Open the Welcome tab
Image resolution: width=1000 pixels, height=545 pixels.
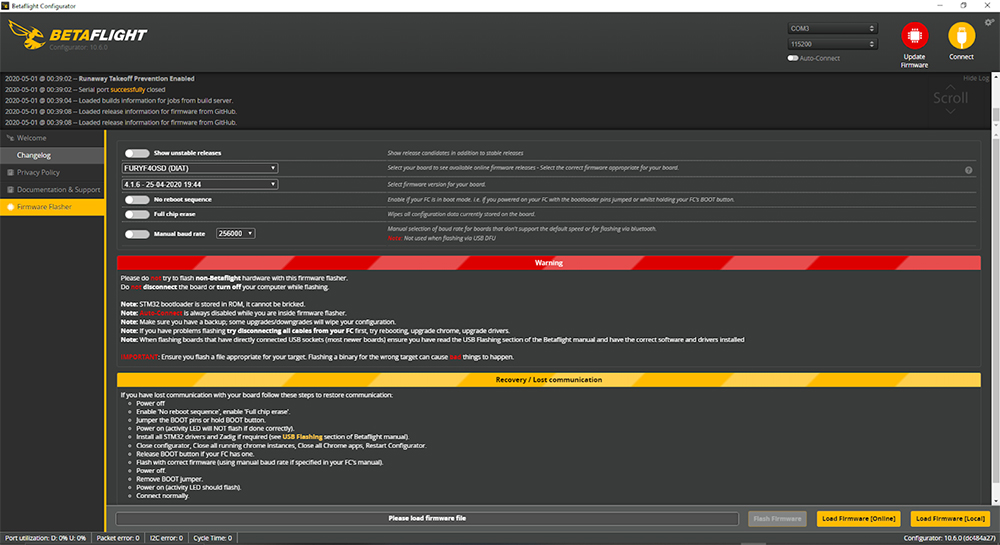[52, 138]
